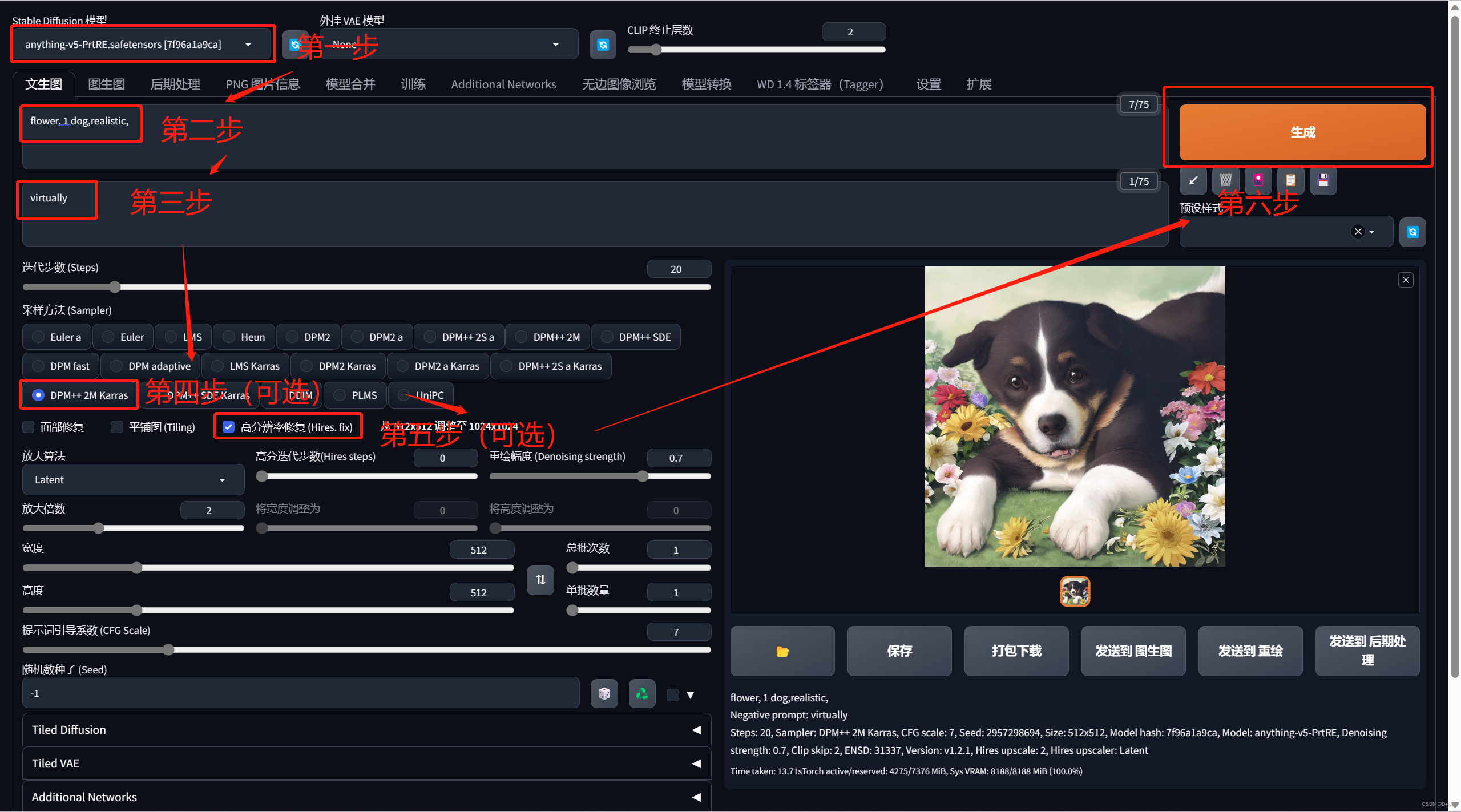This screenshot has width=1461, height=812.
Task: Toggle the 平铺图 (Tiling) checkbox
Action: [x=117, y=427]
